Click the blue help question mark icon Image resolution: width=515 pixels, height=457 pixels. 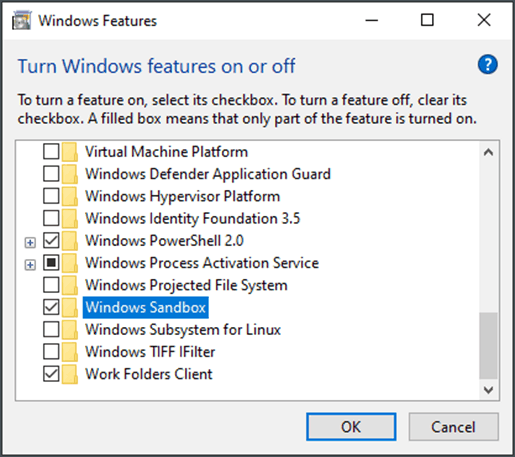click(487, 64)
